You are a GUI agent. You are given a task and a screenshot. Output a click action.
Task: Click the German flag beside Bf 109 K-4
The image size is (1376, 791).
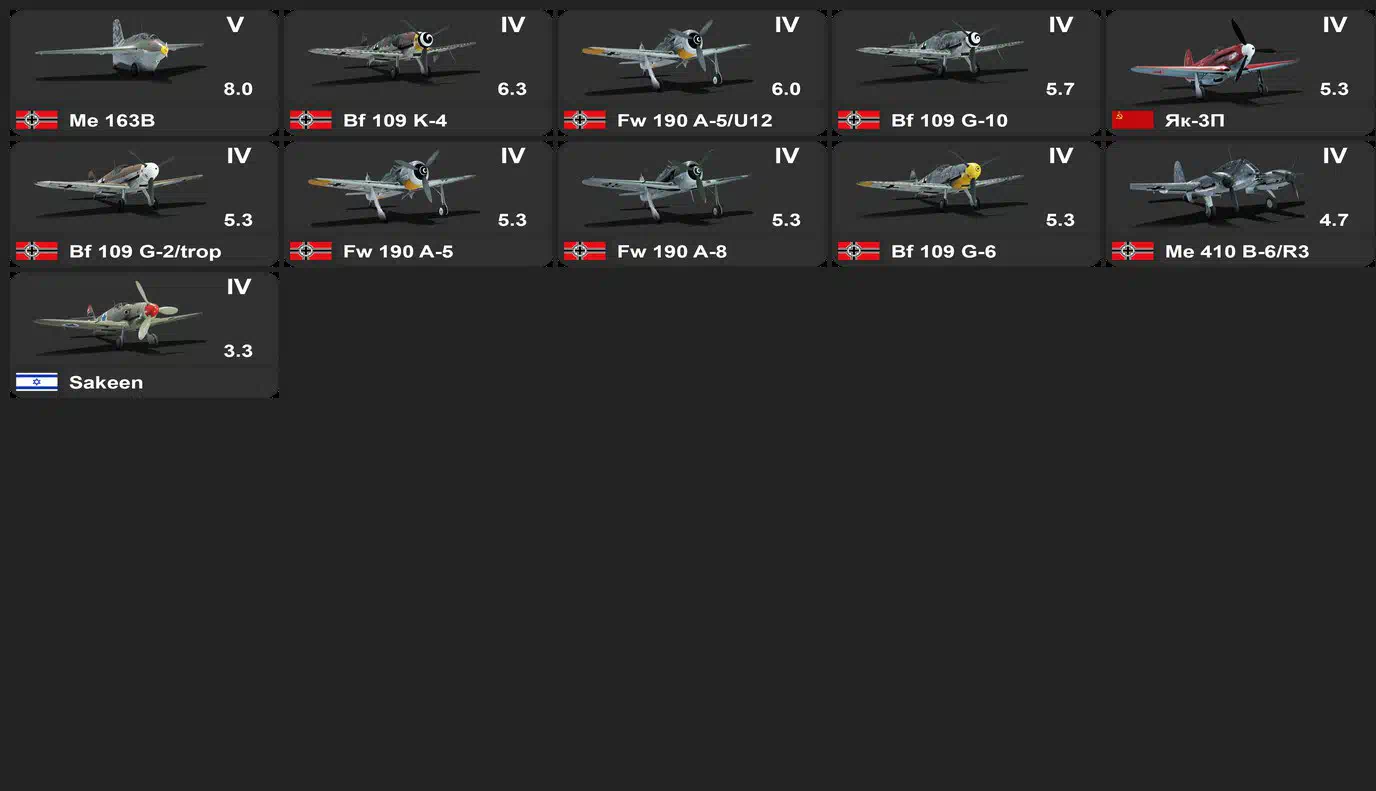311,121
